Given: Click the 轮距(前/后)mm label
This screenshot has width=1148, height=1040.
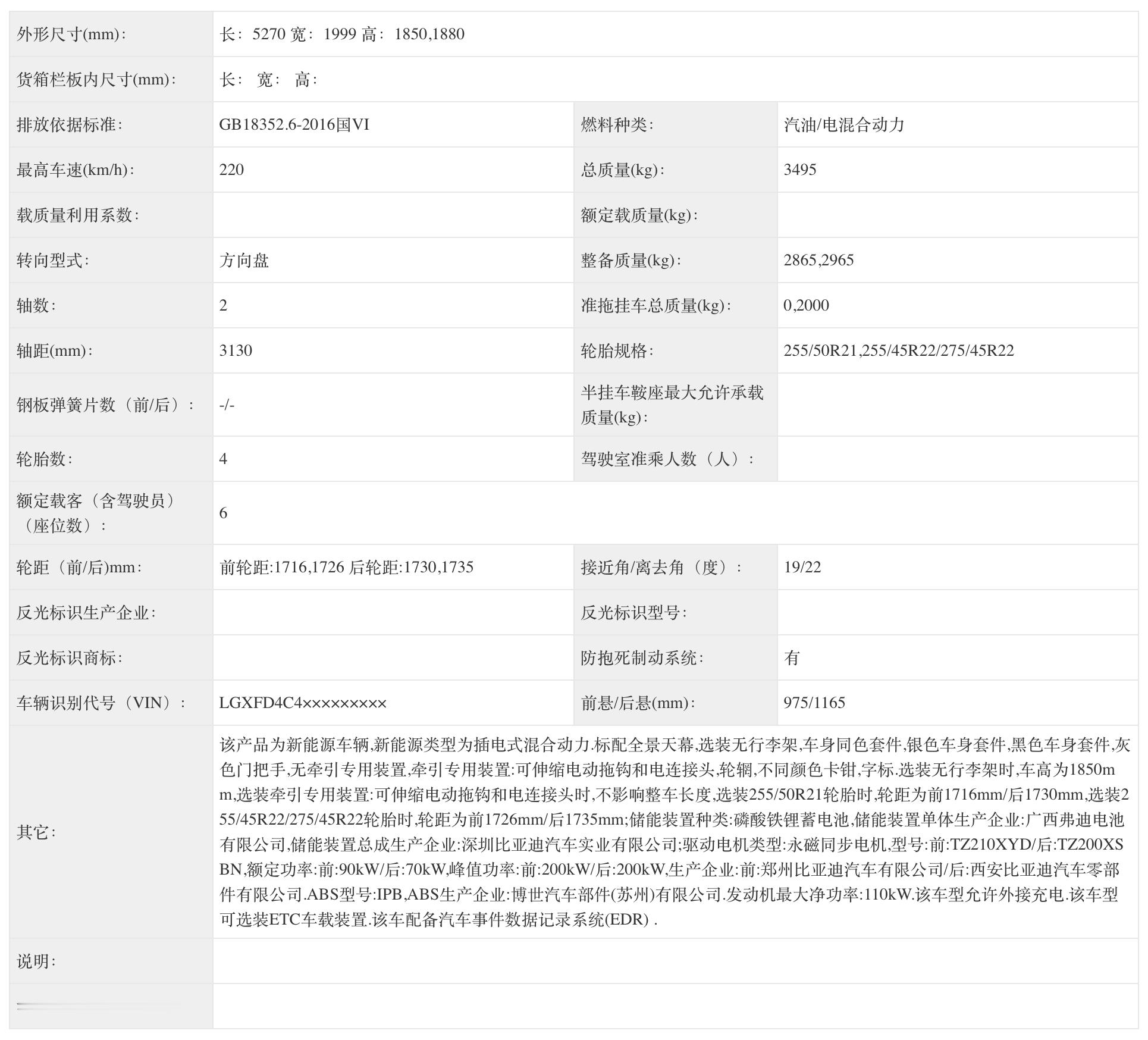Looking at the screenshot, I should click(80, 567).
